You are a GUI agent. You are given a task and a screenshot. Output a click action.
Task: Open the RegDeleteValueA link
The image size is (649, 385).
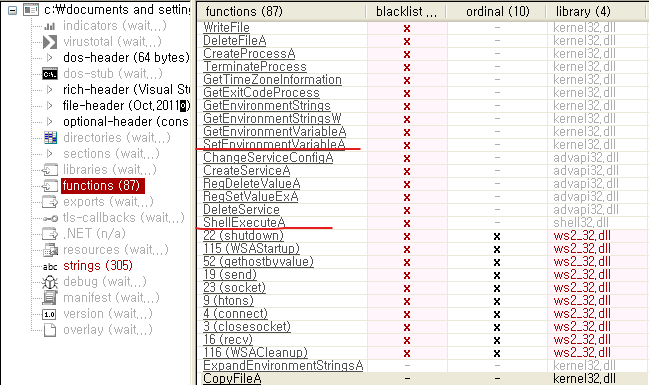coord(252,184)
